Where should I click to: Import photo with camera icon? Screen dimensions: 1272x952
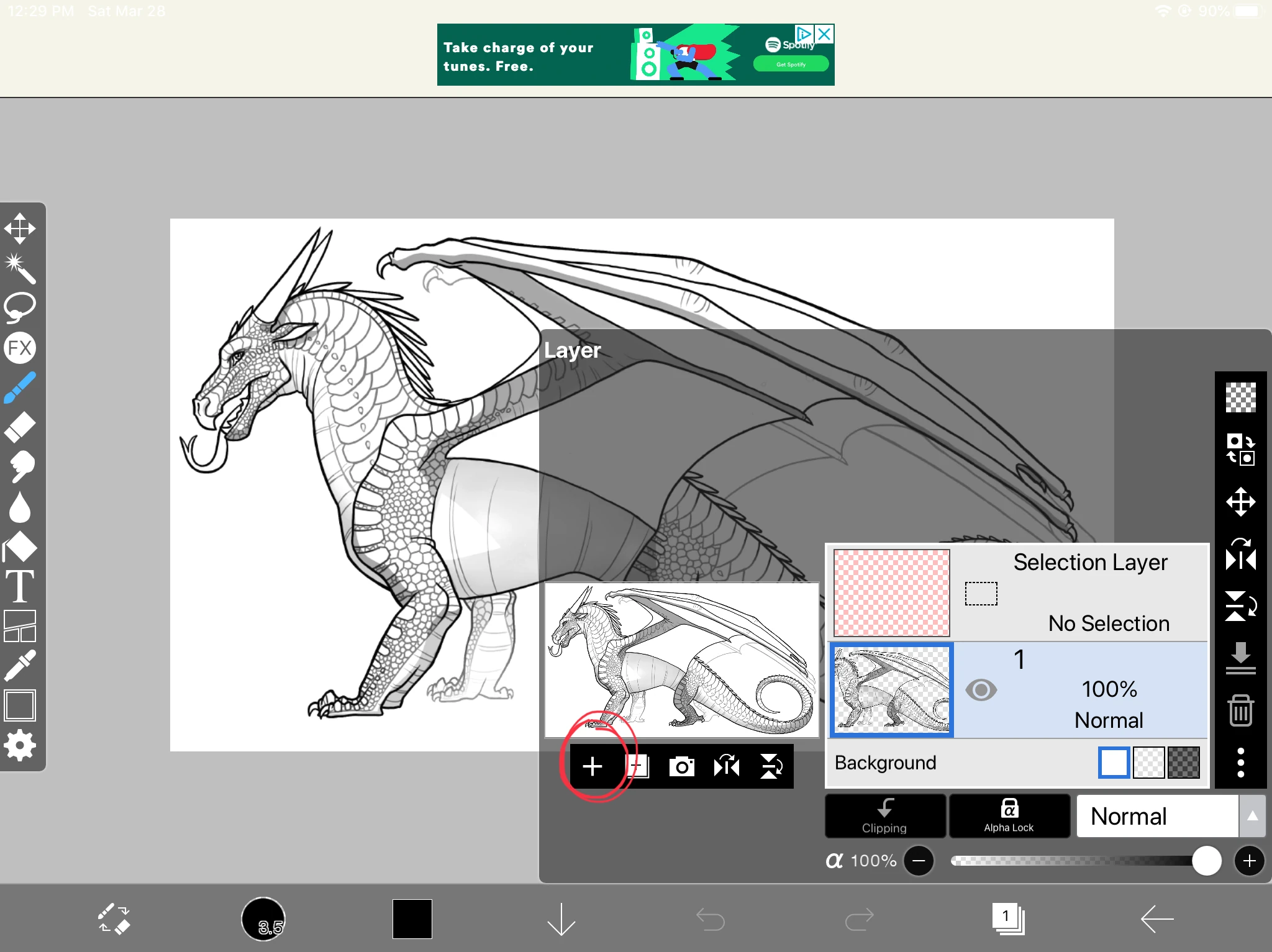(681, 766)
